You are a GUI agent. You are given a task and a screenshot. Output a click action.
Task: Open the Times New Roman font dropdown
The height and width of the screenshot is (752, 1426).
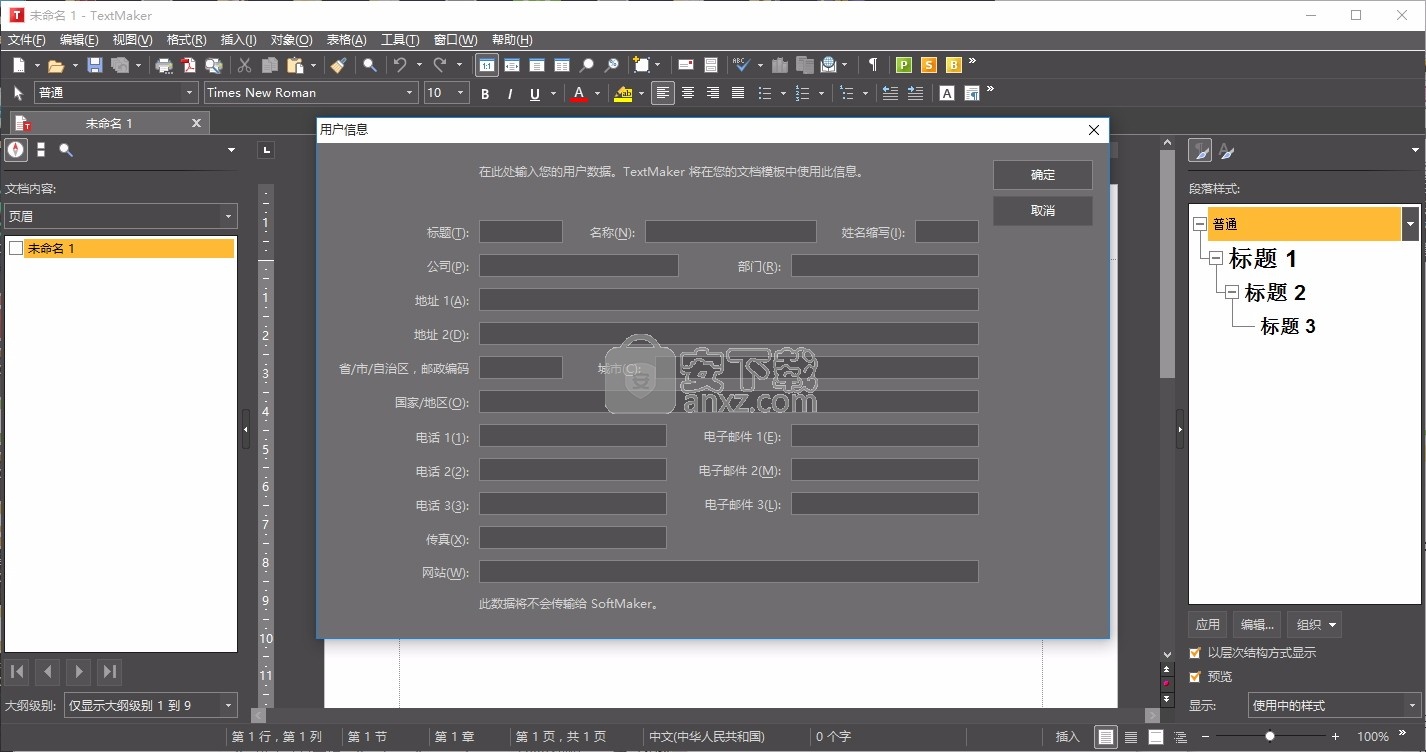(x=409, y=92)
